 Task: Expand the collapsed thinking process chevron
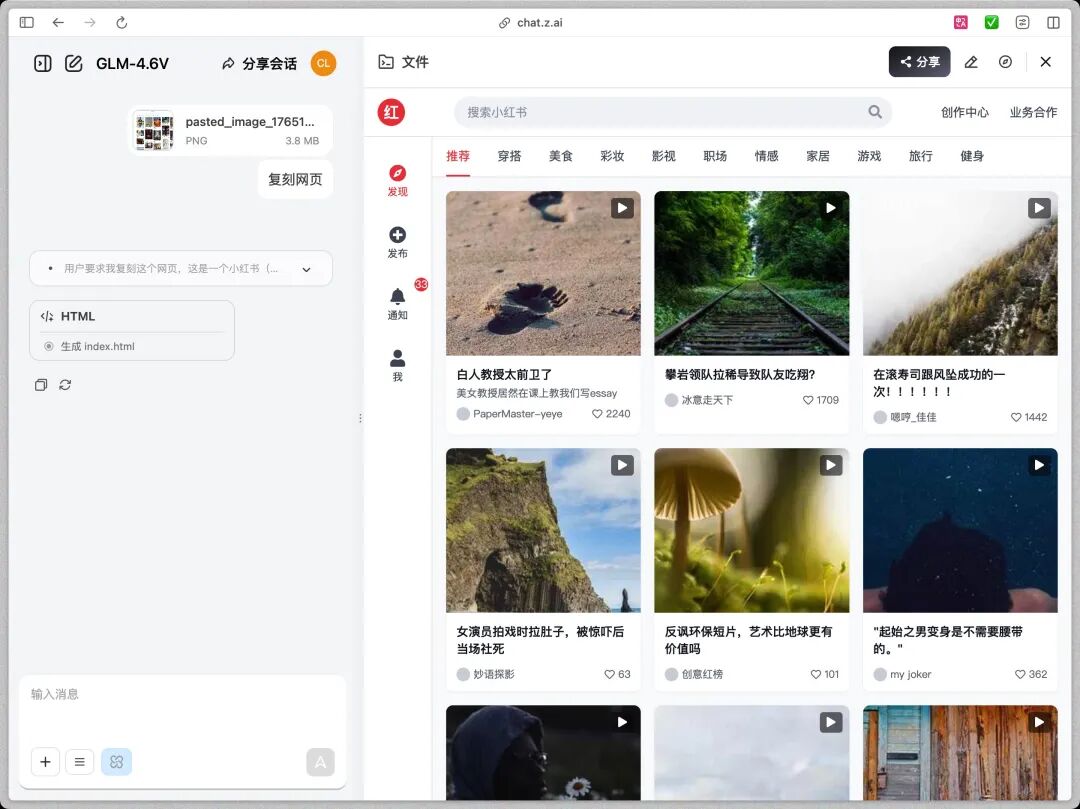306,269
